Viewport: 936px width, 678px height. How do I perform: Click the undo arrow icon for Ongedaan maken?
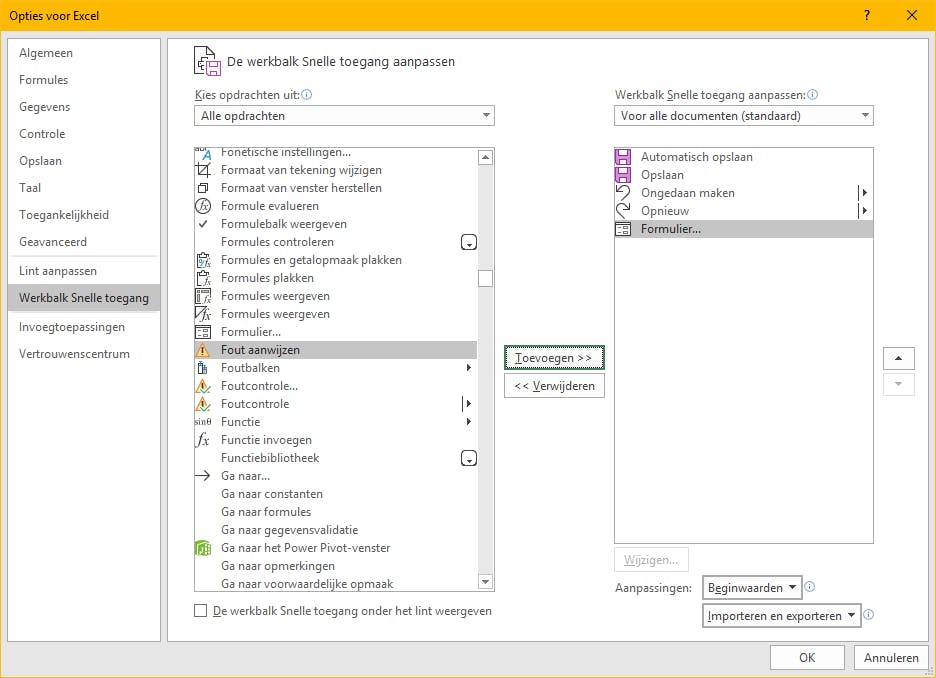pyautogui.click(x=623, y=193)
